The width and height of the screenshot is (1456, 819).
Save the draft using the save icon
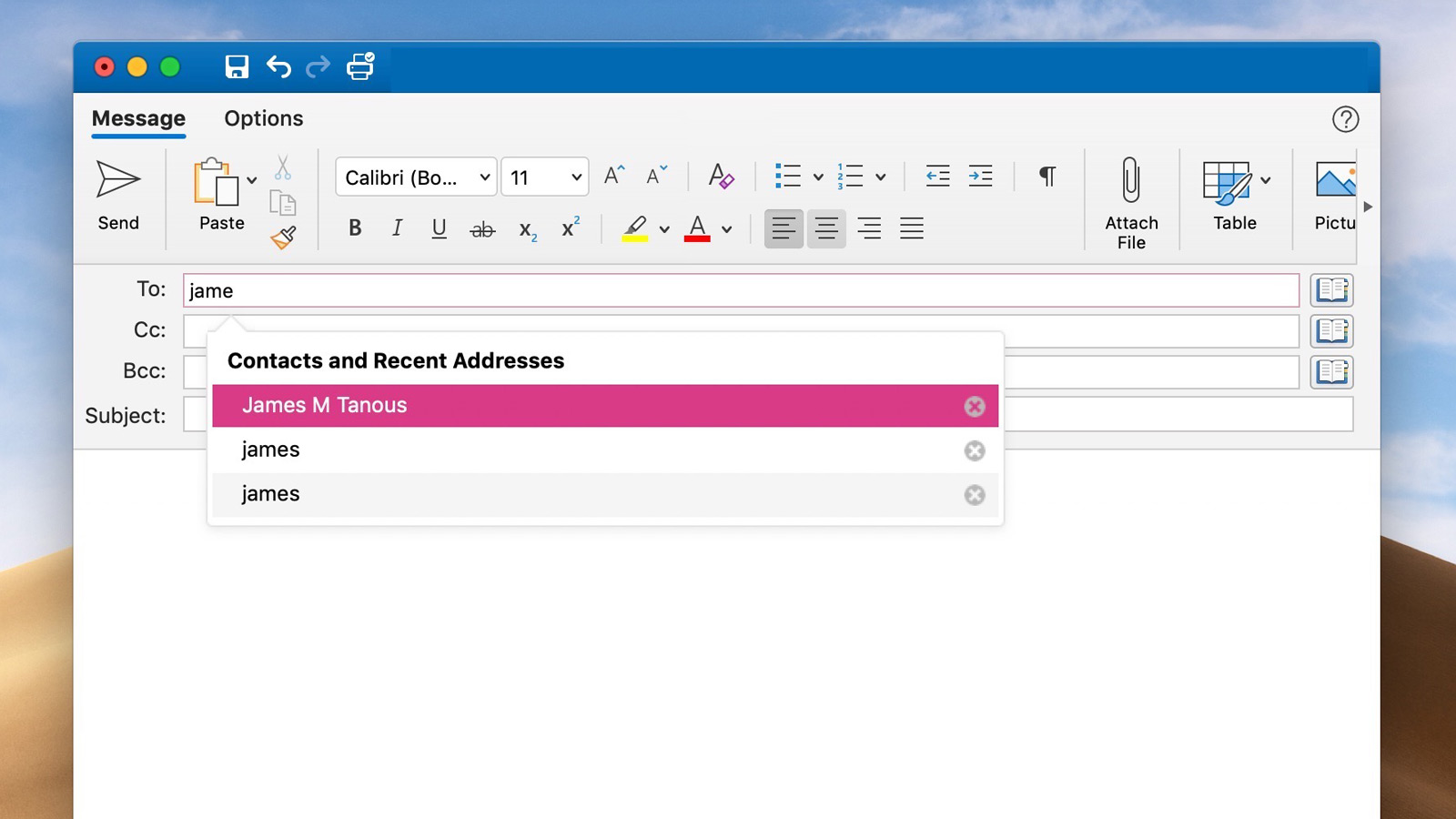pyautogui.click(x=236, y=67)
